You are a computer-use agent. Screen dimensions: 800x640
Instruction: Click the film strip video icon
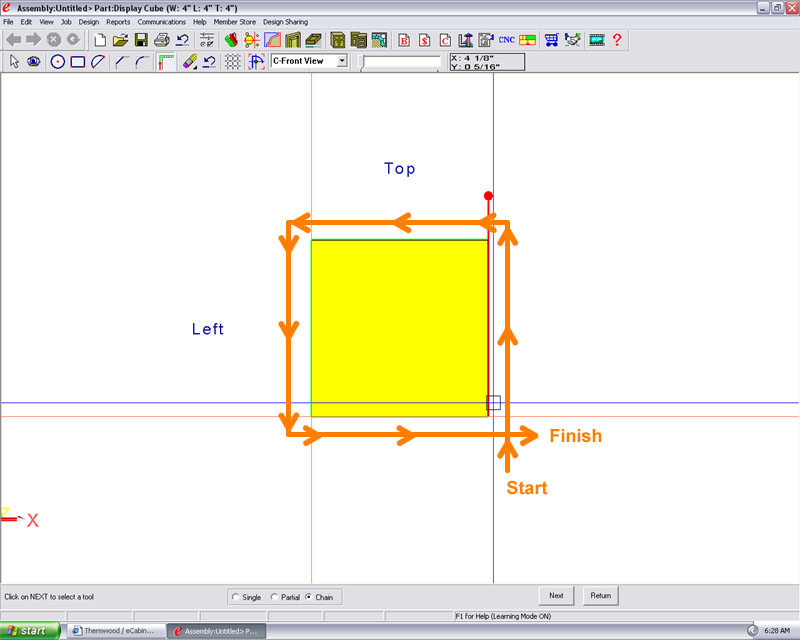point(596,40)
